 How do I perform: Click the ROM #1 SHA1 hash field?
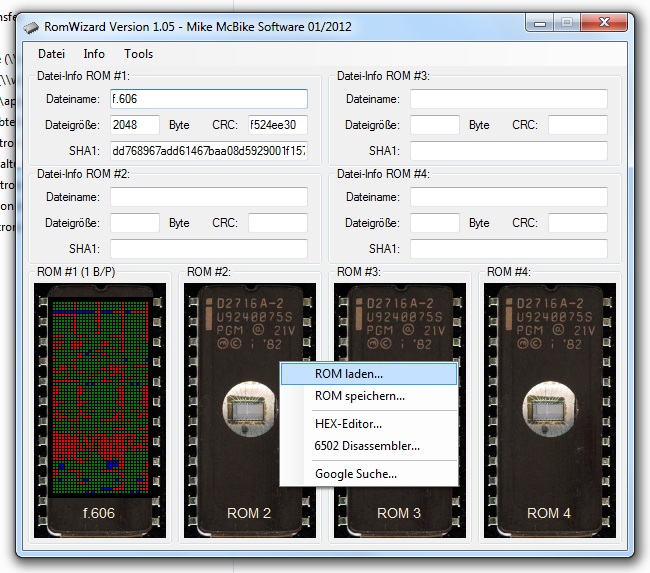[208, 151]
